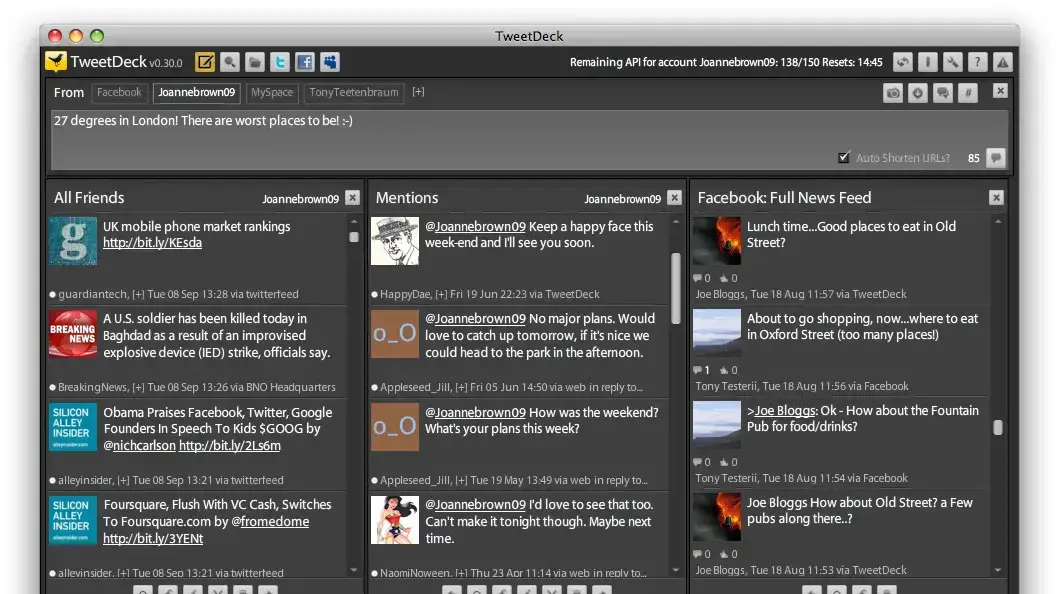1059x594 pixels.
Task: Click the warning triangle notification icon
Action: point(1002,62)
